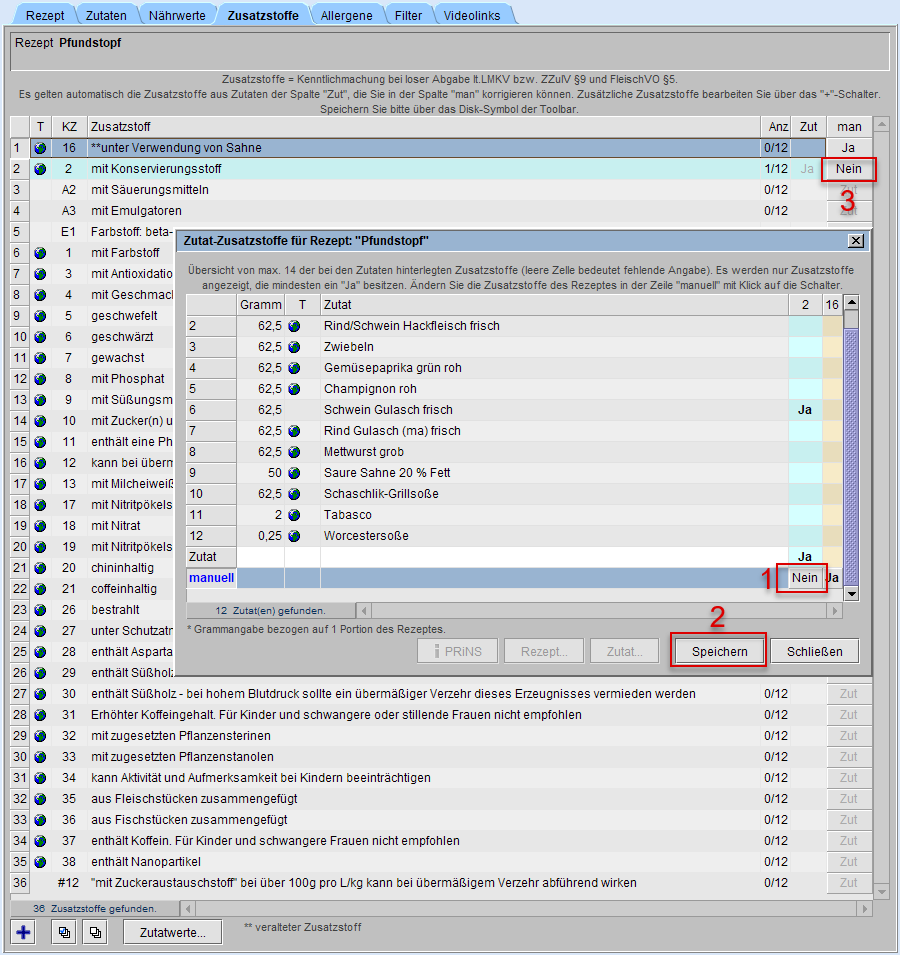Click the Schließen button
The height and width of the screenshot is (955, 900).
pos(814,651)
